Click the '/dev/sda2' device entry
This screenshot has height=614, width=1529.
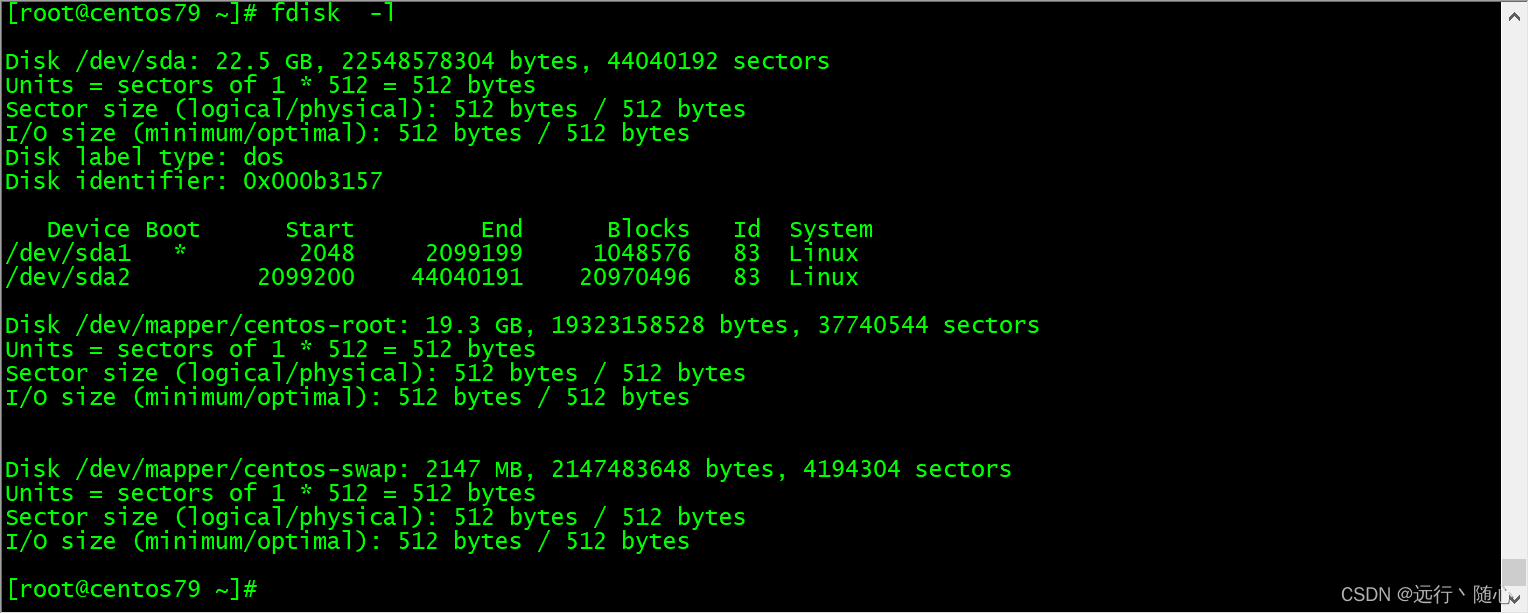68,278
